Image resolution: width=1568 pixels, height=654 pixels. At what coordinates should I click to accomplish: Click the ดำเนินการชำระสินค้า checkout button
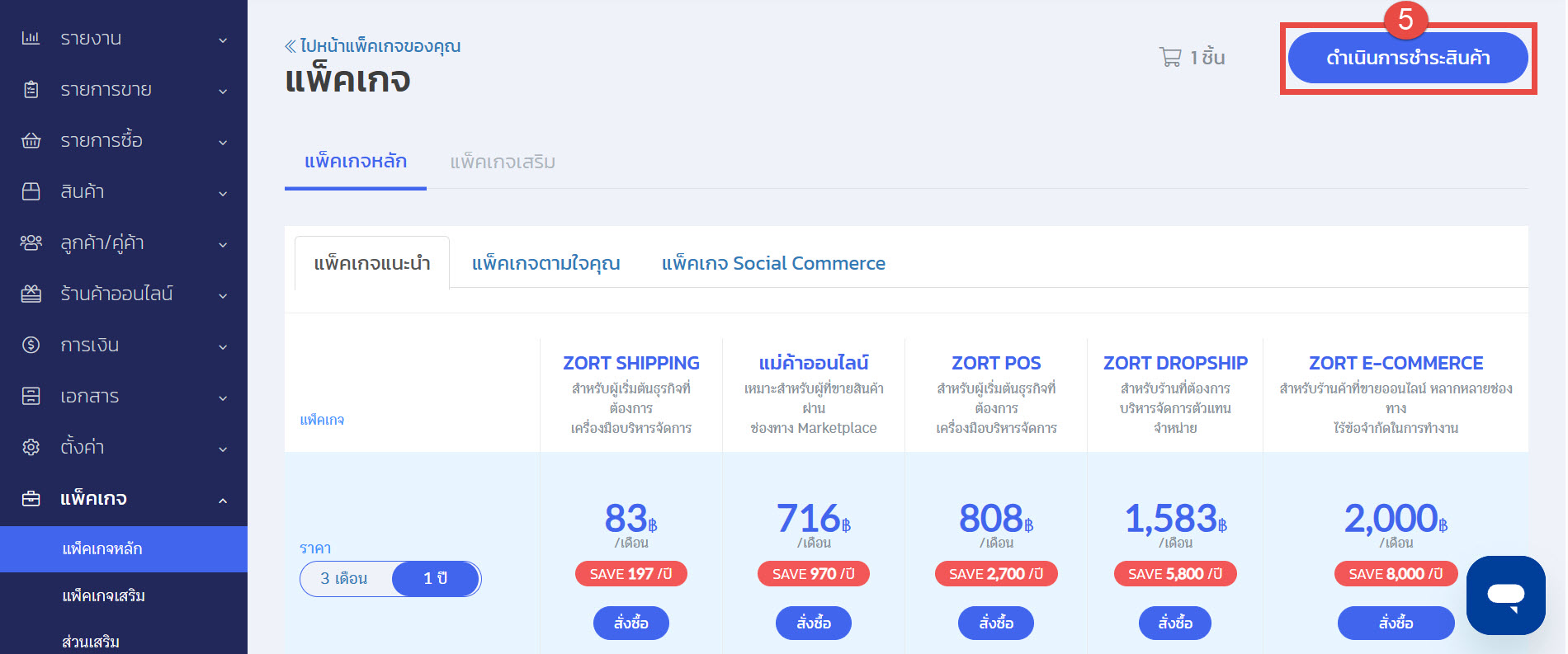coord(1407,58)
